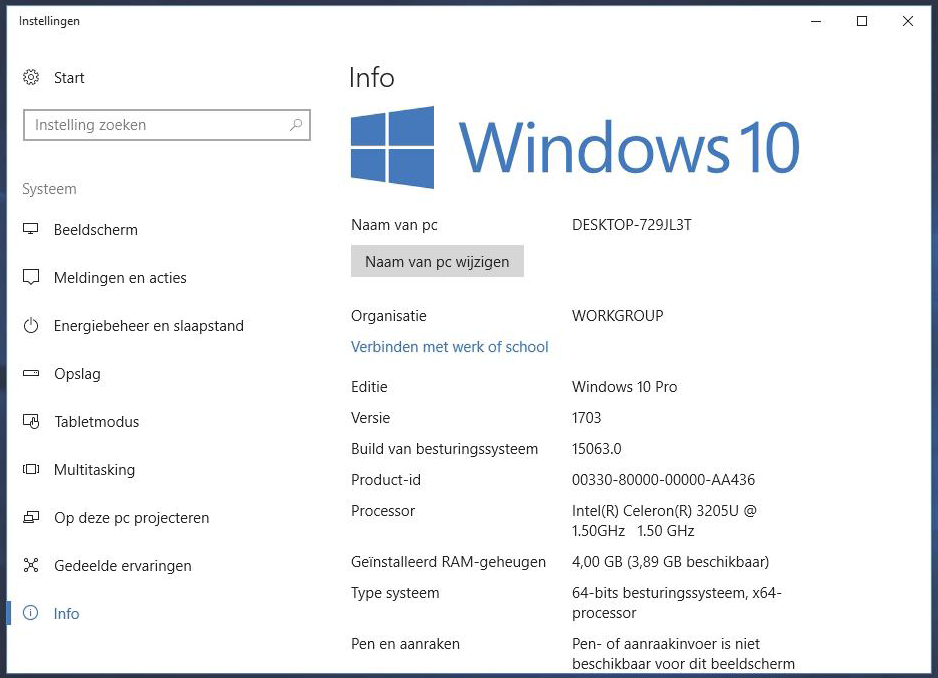This screenshot has height=678, width=938.
Task: Open Gedeelde ervaringen via its icon
Action: coord(31,565)
